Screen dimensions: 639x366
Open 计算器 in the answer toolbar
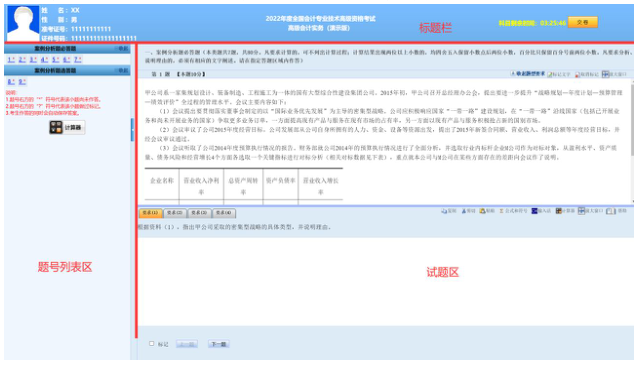point(565,211)
